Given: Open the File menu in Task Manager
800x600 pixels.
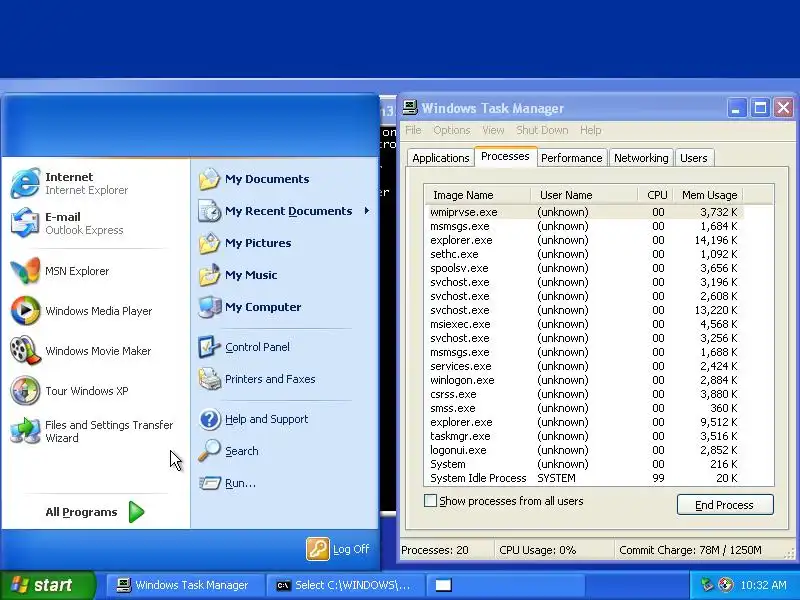Looking at the screenshot, I should (x=413, y=130).
